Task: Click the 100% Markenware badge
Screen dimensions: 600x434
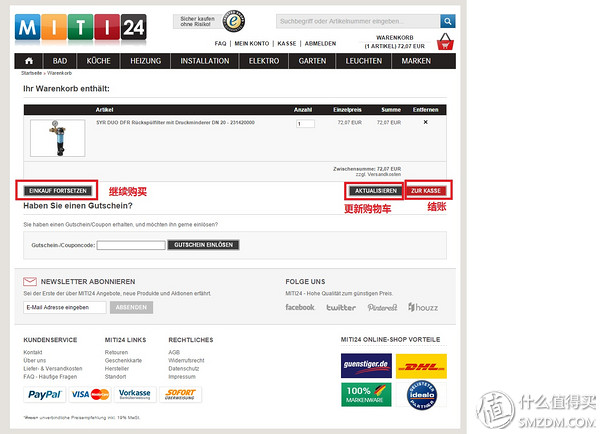Action: coord(366,395)
